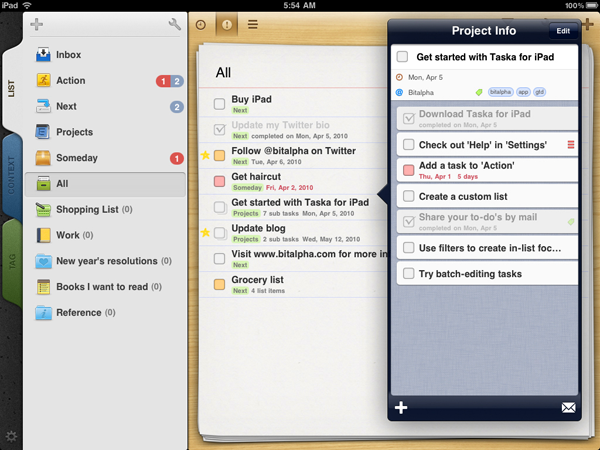Check Get started with Taska in Project Info

(402, 57)
